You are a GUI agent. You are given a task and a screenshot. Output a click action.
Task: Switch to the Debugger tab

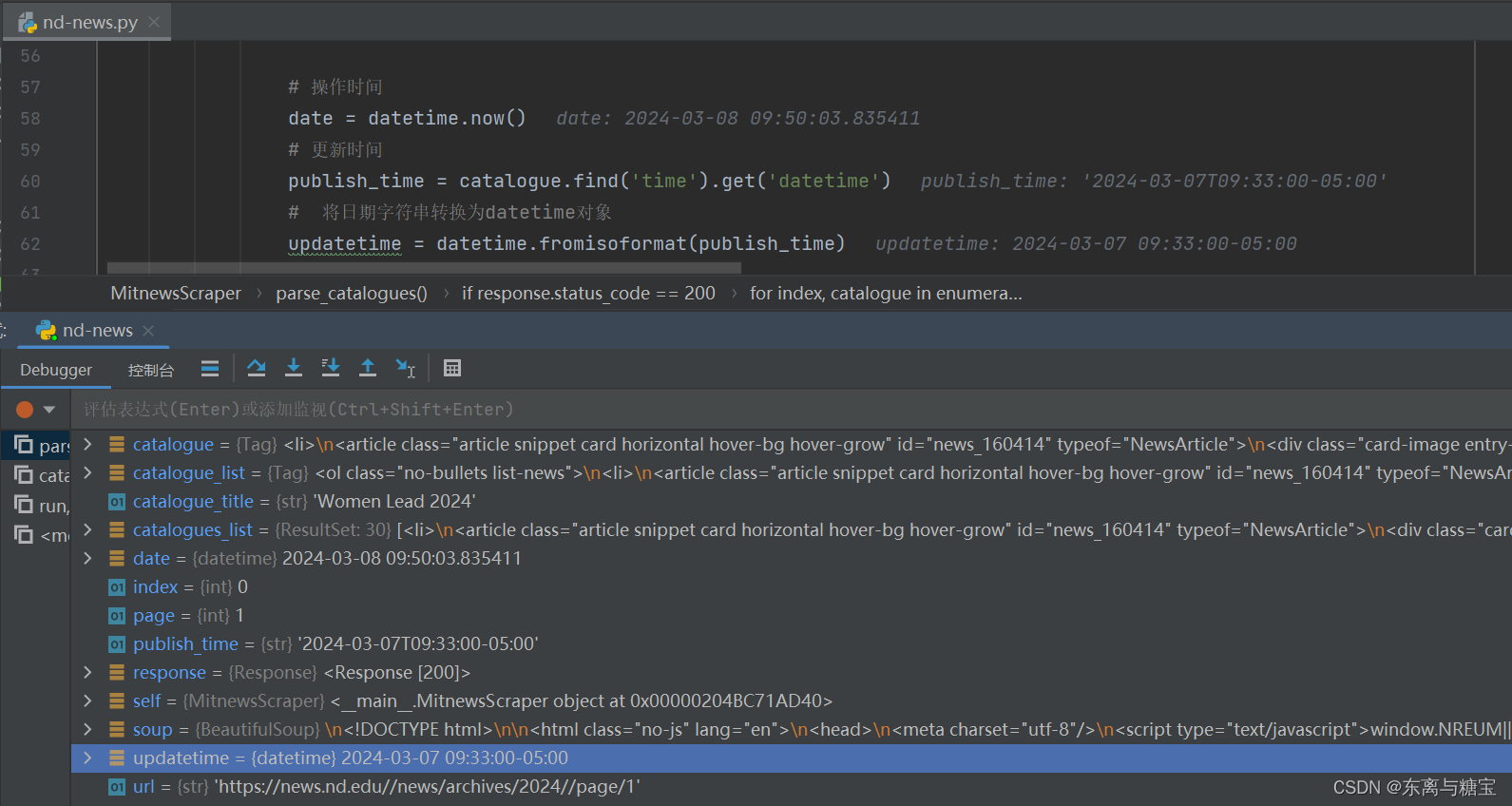[x=56, y=370]
